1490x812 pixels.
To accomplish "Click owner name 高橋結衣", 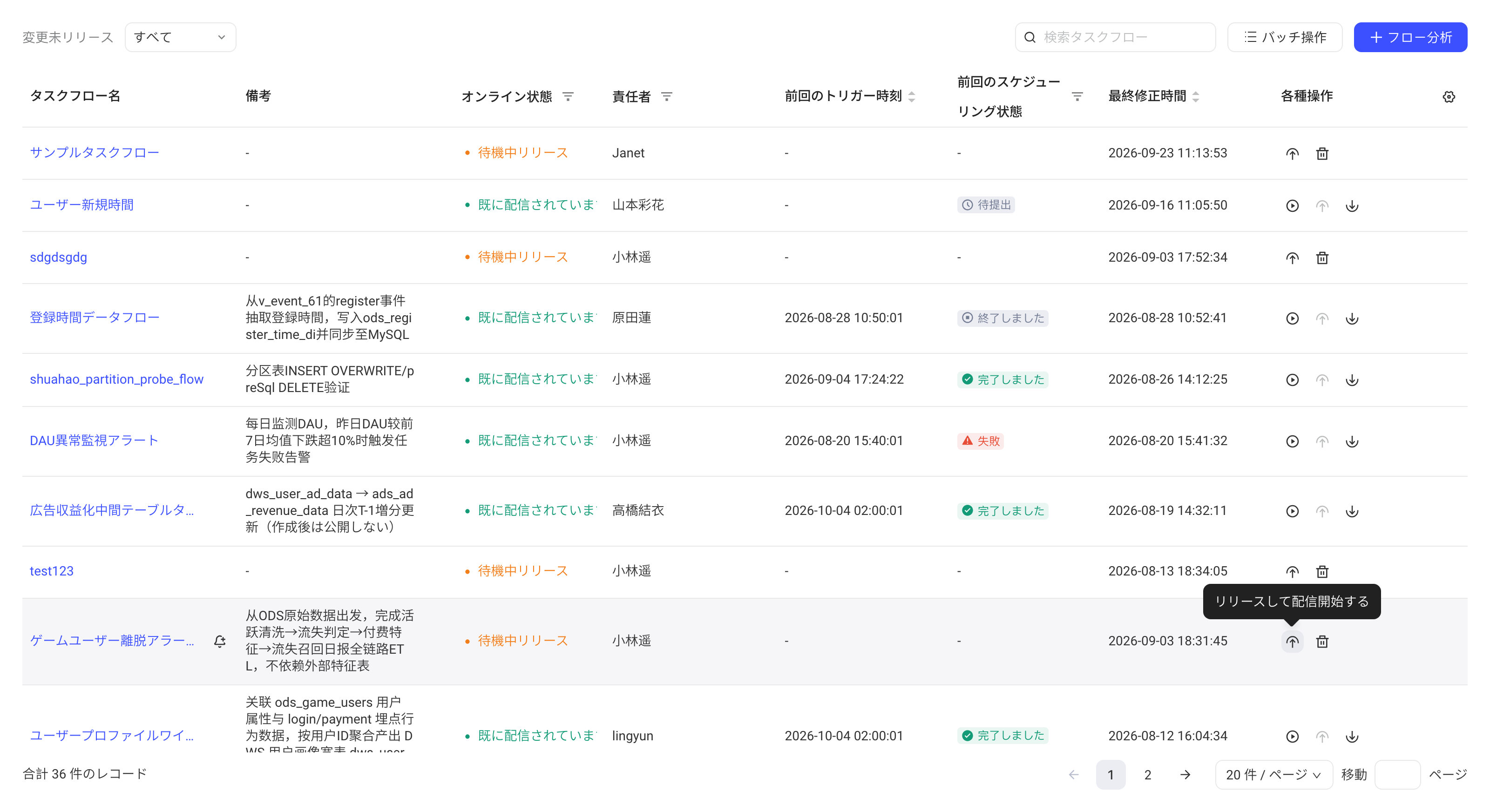I will pyautogui.click(x=638, y=510).
